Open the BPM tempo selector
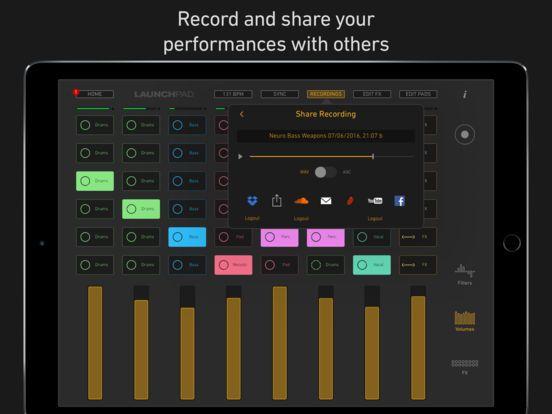The image size is (552, 414). click(x=233, y=94)
